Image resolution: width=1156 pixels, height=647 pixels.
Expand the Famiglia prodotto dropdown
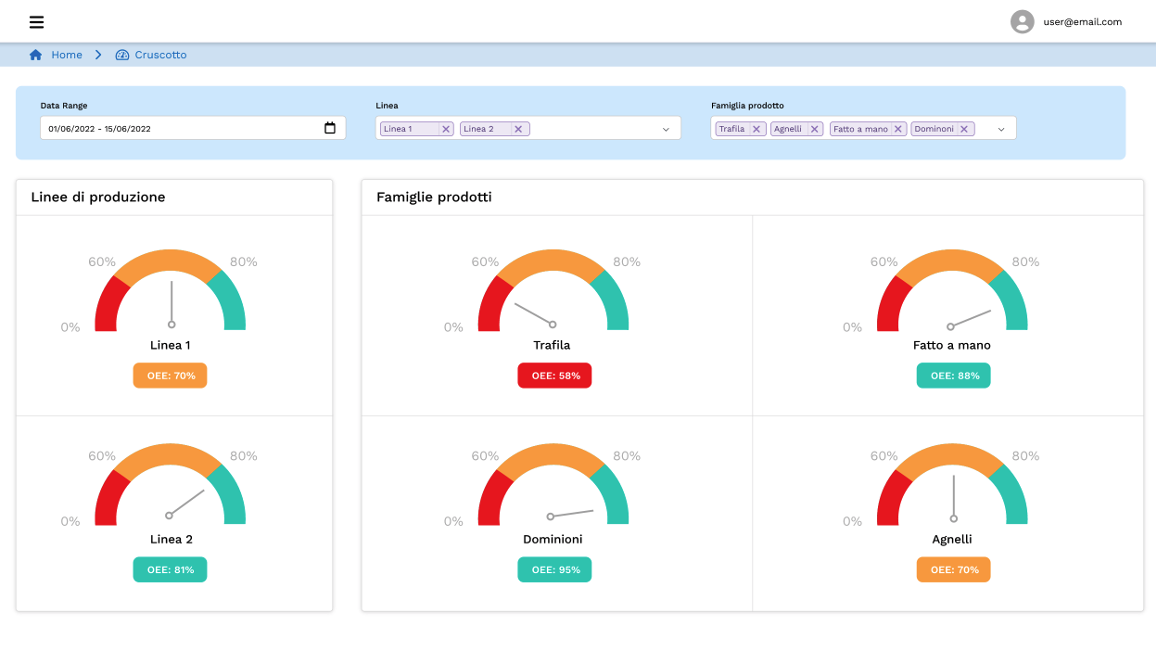point(1001,129)
